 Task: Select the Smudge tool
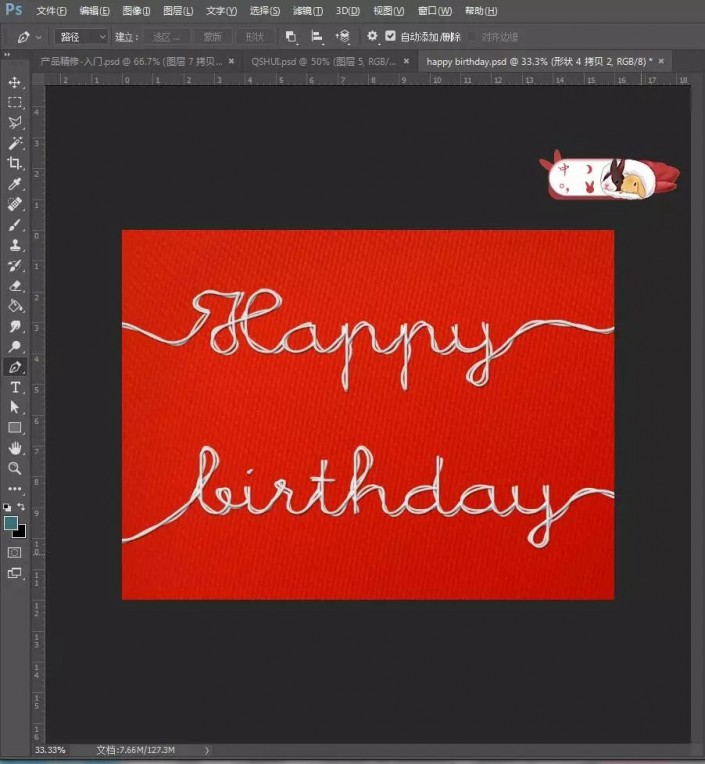point(15,326)
